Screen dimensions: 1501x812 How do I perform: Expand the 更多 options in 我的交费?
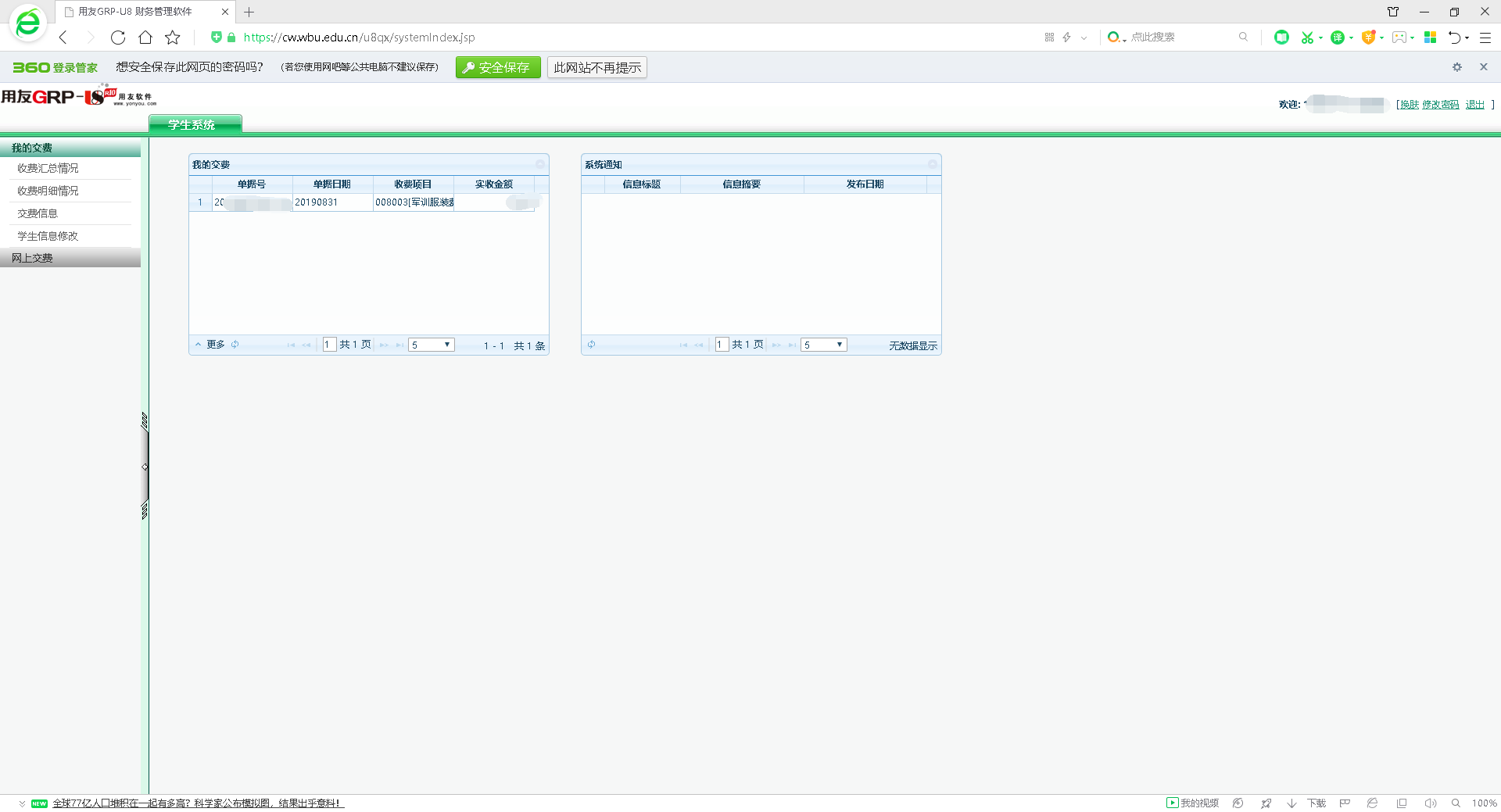click(x=210, y=345)
